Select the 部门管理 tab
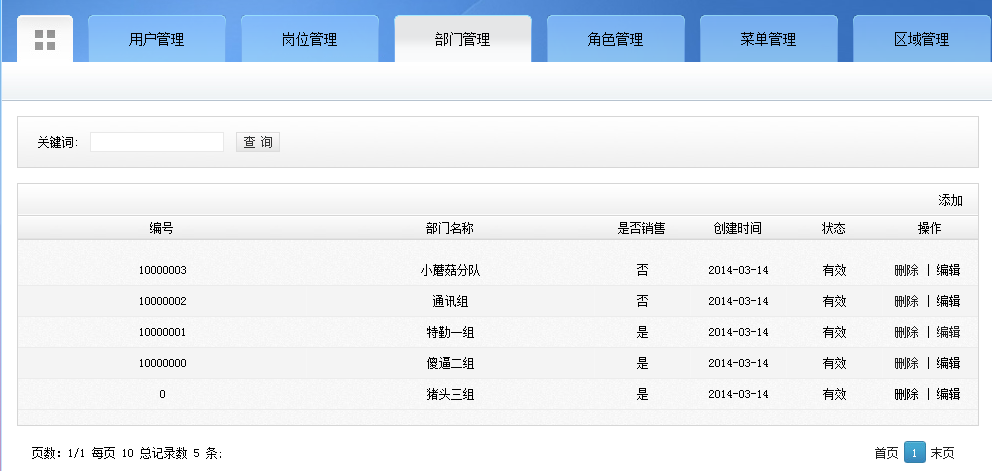The height and width of the screenshot is (471, 992). coord(462,40)
